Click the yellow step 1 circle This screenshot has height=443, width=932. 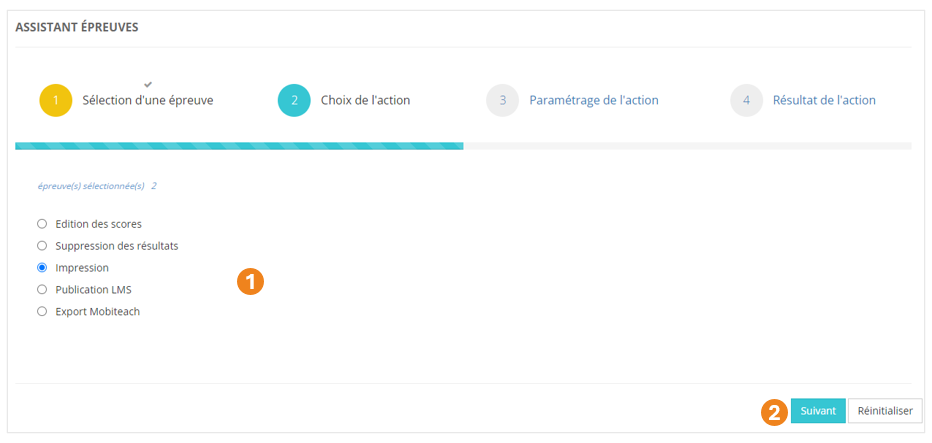[56, 101]
